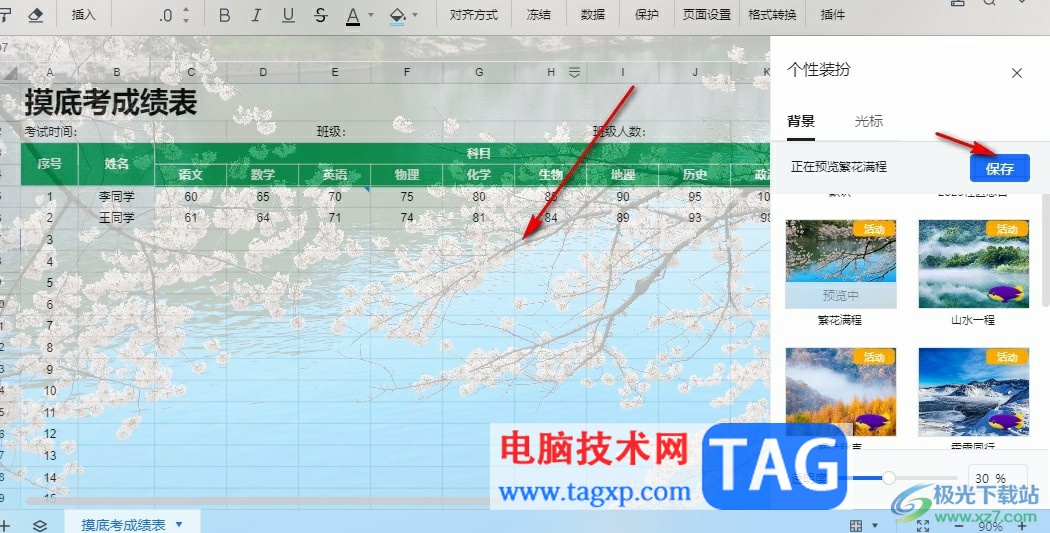1050x533 pixels.
Task: Open the grid view mode icon
Action: [x=856, y=526]
